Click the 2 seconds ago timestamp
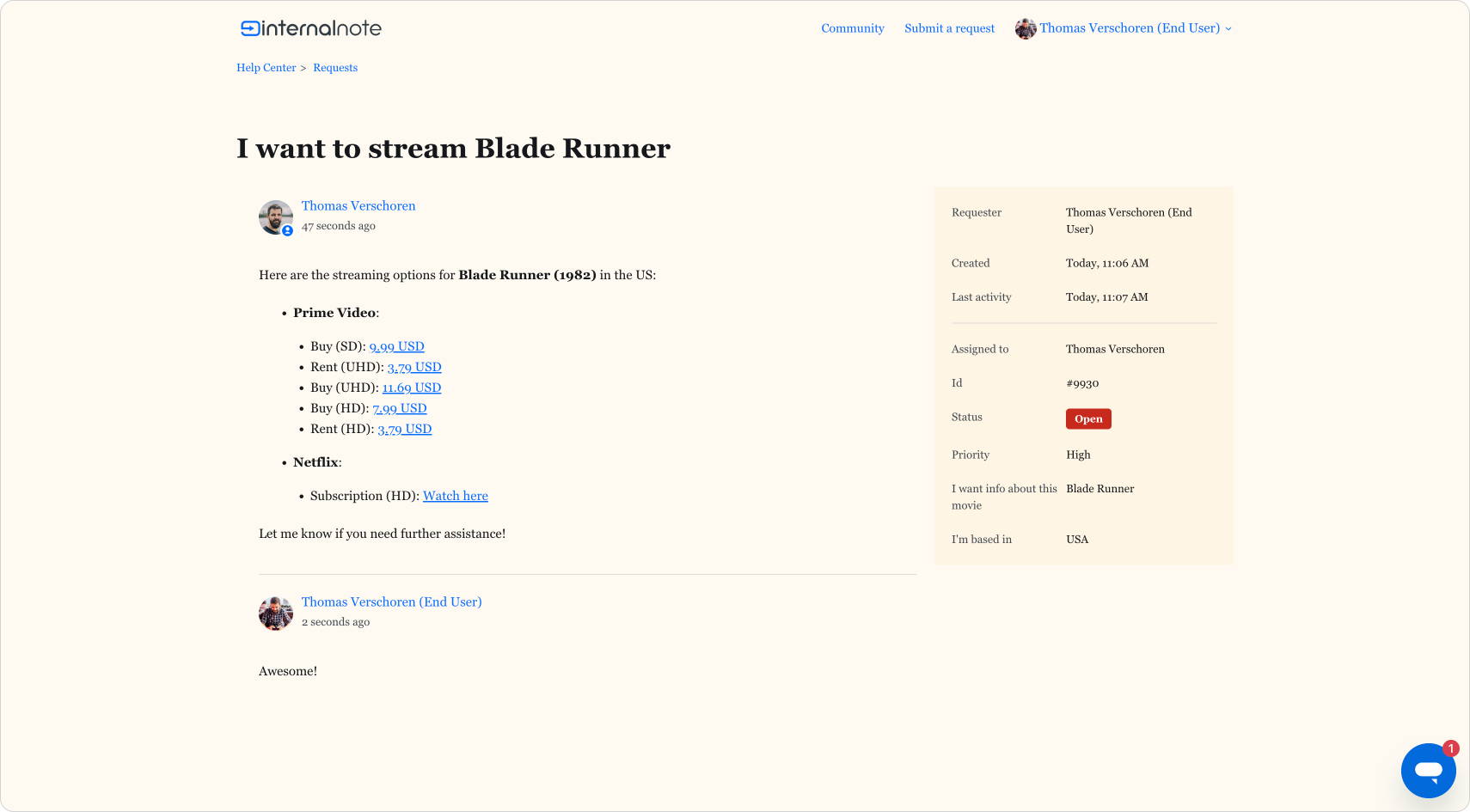This screenshot has width=1470, height=812. pos(335,622)
